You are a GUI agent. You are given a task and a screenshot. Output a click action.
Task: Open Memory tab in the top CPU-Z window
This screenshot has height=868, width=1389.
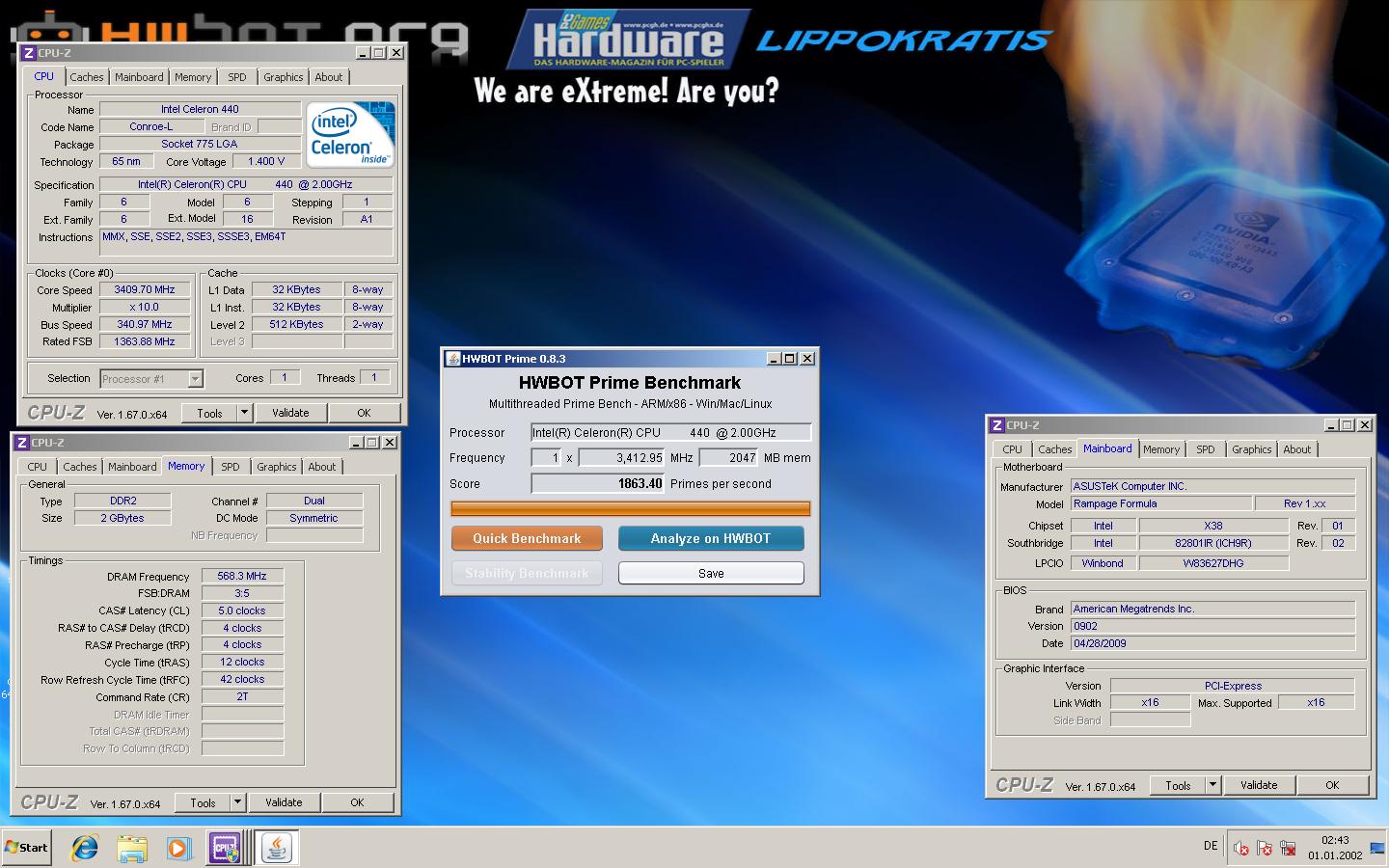[x=193, y=77]
